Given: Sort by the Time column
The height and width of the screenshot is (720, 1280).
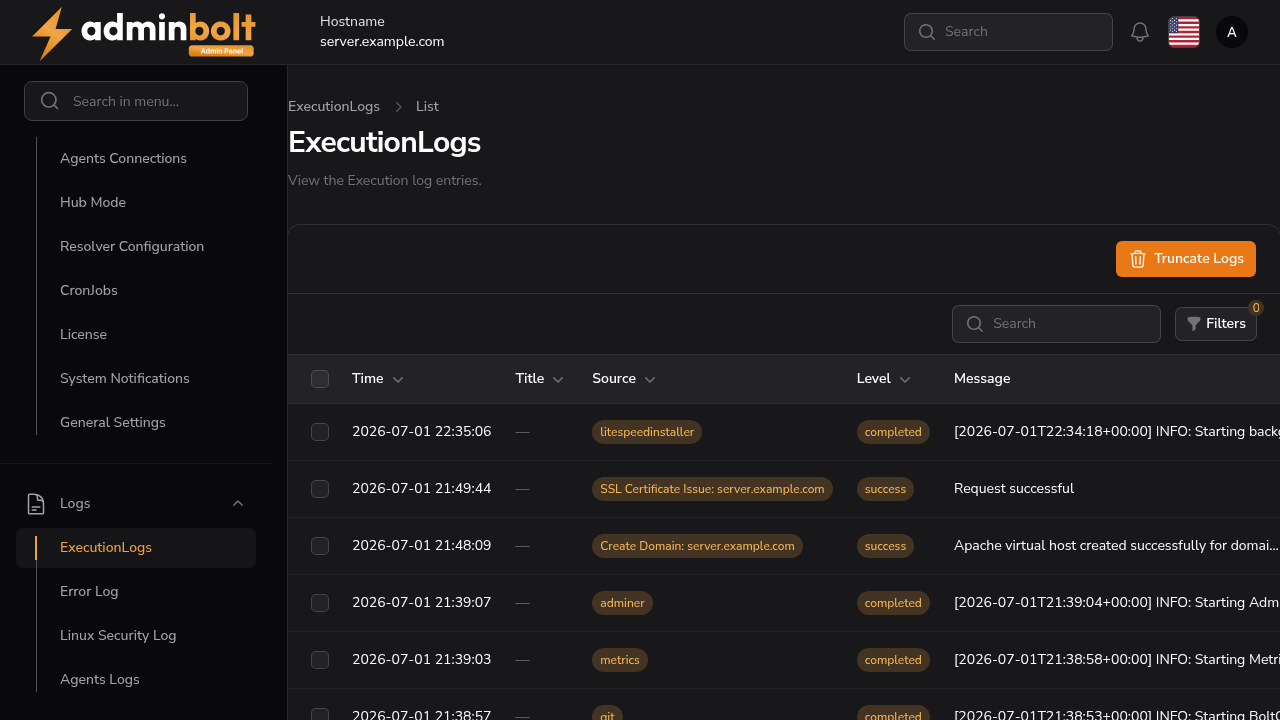Looking at the screenshot, I should 377,379.
